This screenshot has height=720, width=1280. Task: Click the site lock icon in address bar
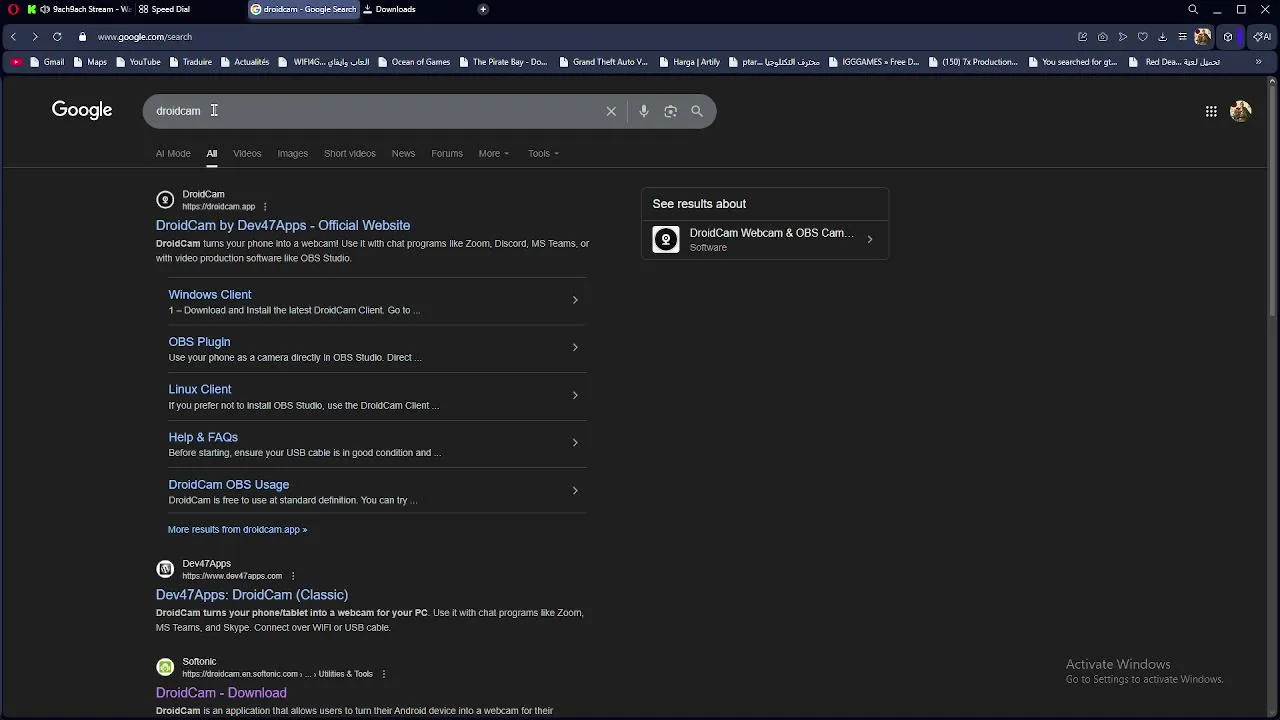83,37
